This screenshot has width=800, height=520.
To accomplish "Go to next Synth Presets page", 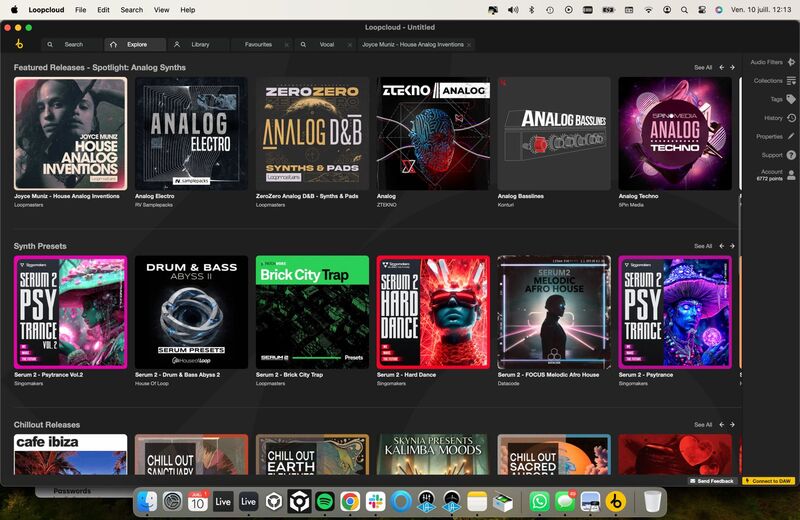I will pyautogui.click(x=732, y=246).
